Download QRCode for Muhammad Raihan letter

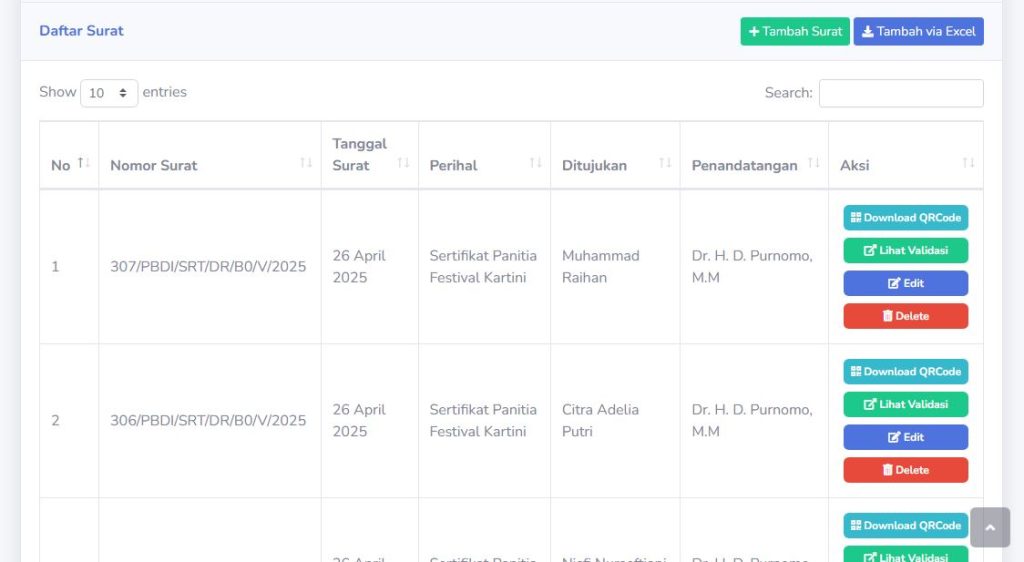click(906, 217)
